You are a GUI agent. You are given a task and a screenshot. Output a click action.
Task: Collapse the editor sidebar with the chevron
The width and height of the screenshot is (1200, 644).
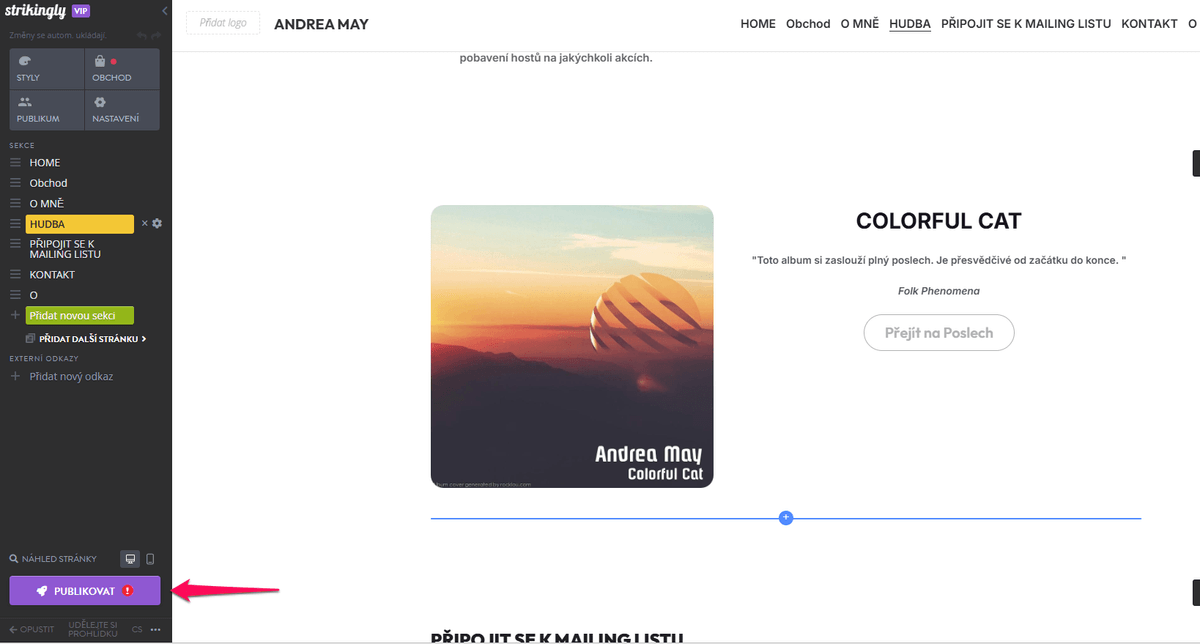[164, 12]
